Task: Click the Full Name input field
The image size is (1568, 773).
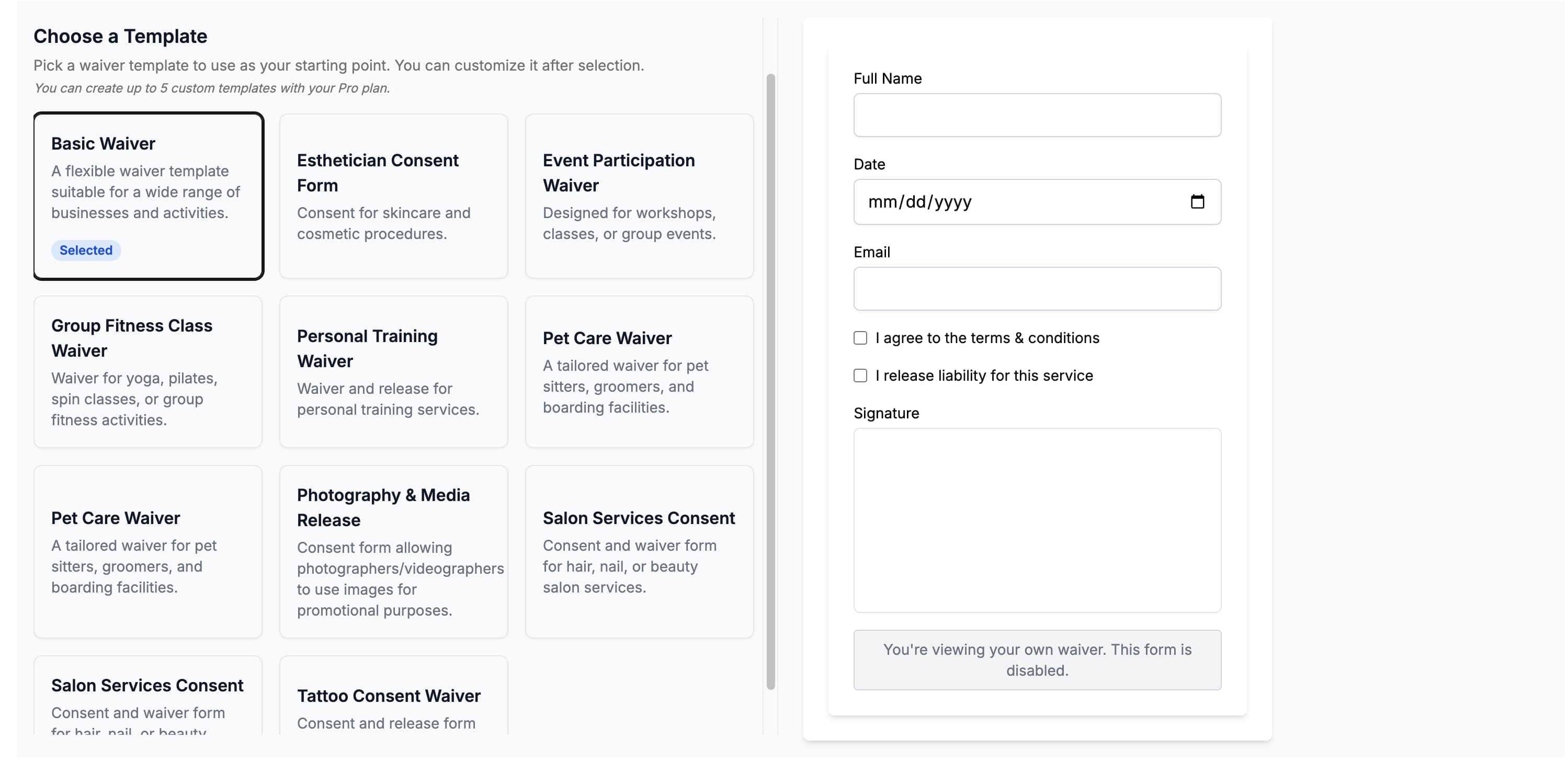Action: [1037, 115]
